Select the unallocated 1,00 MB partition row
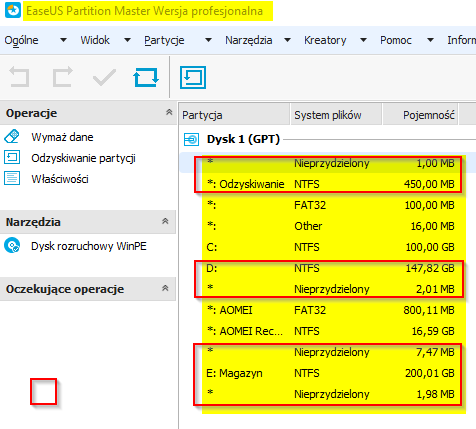476x429 pixels. coord(328,163)
